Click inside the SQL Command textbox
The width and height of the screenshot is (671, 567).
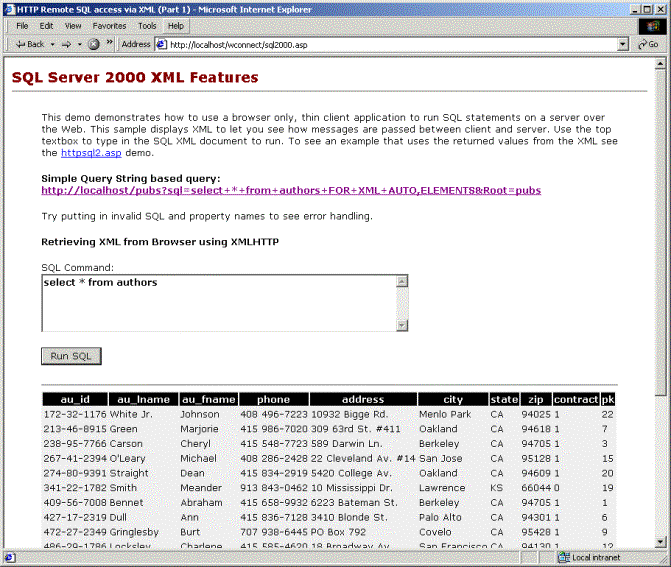point(219,303)
